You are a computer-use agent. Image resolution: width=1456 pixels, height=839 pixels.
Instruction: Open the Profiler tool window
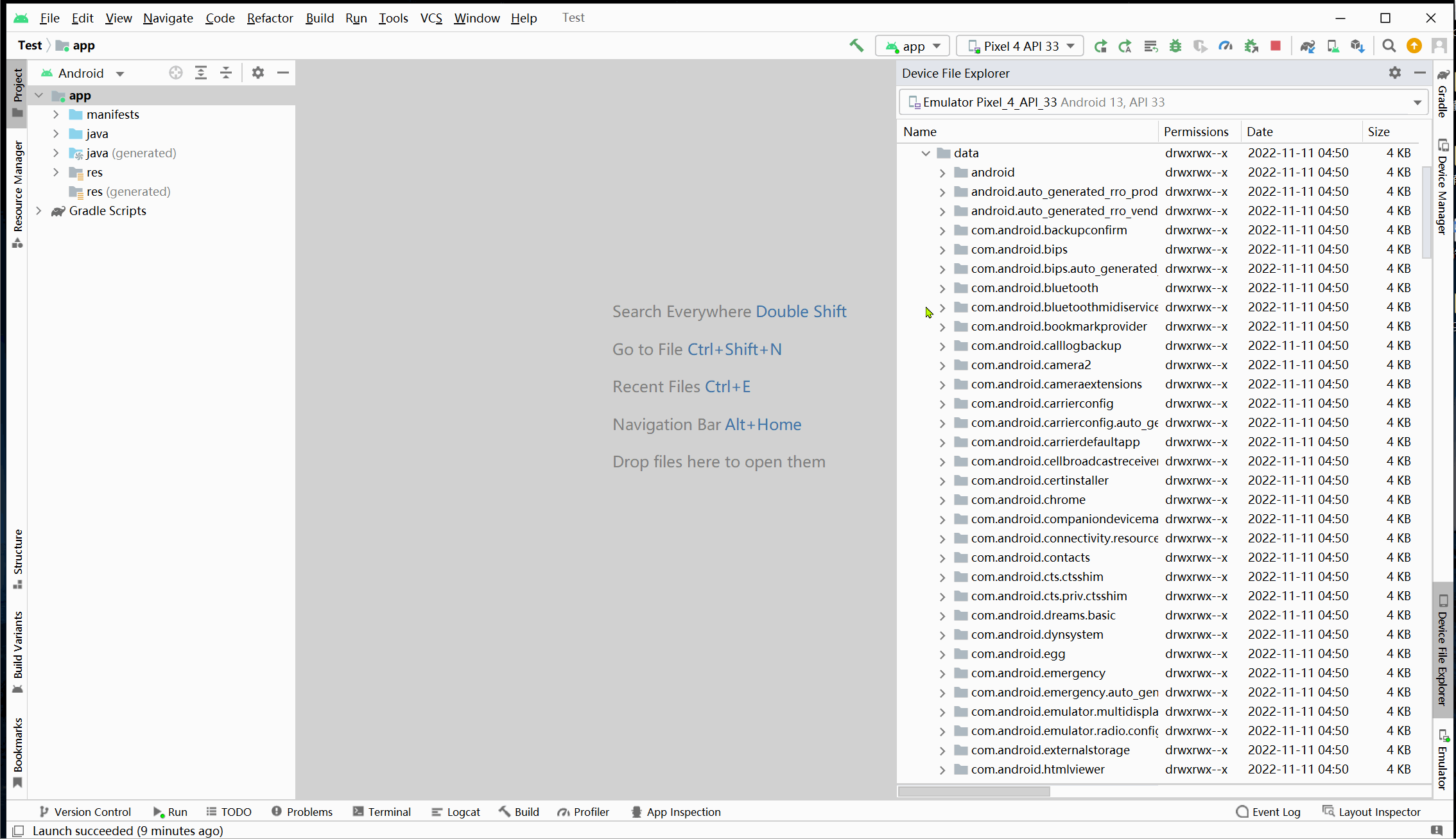pyautogui.click(x=583, y=812)
